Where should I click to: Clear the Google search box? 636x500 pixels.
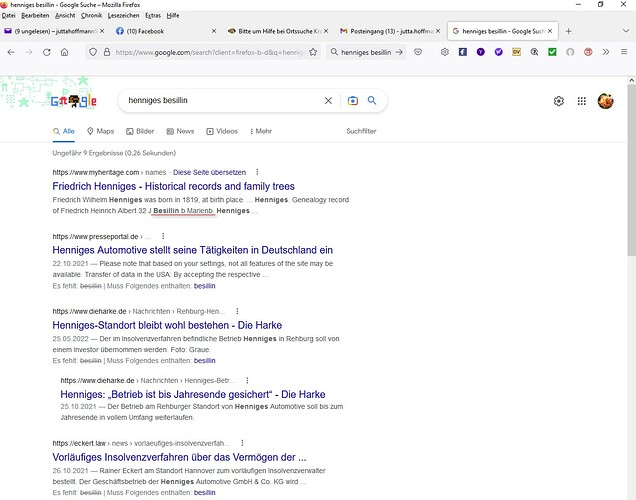[x=328, y=101]
